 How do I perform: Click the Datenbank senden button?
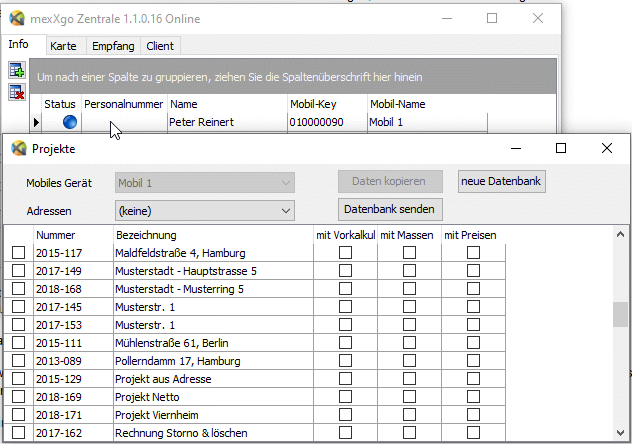391,209
